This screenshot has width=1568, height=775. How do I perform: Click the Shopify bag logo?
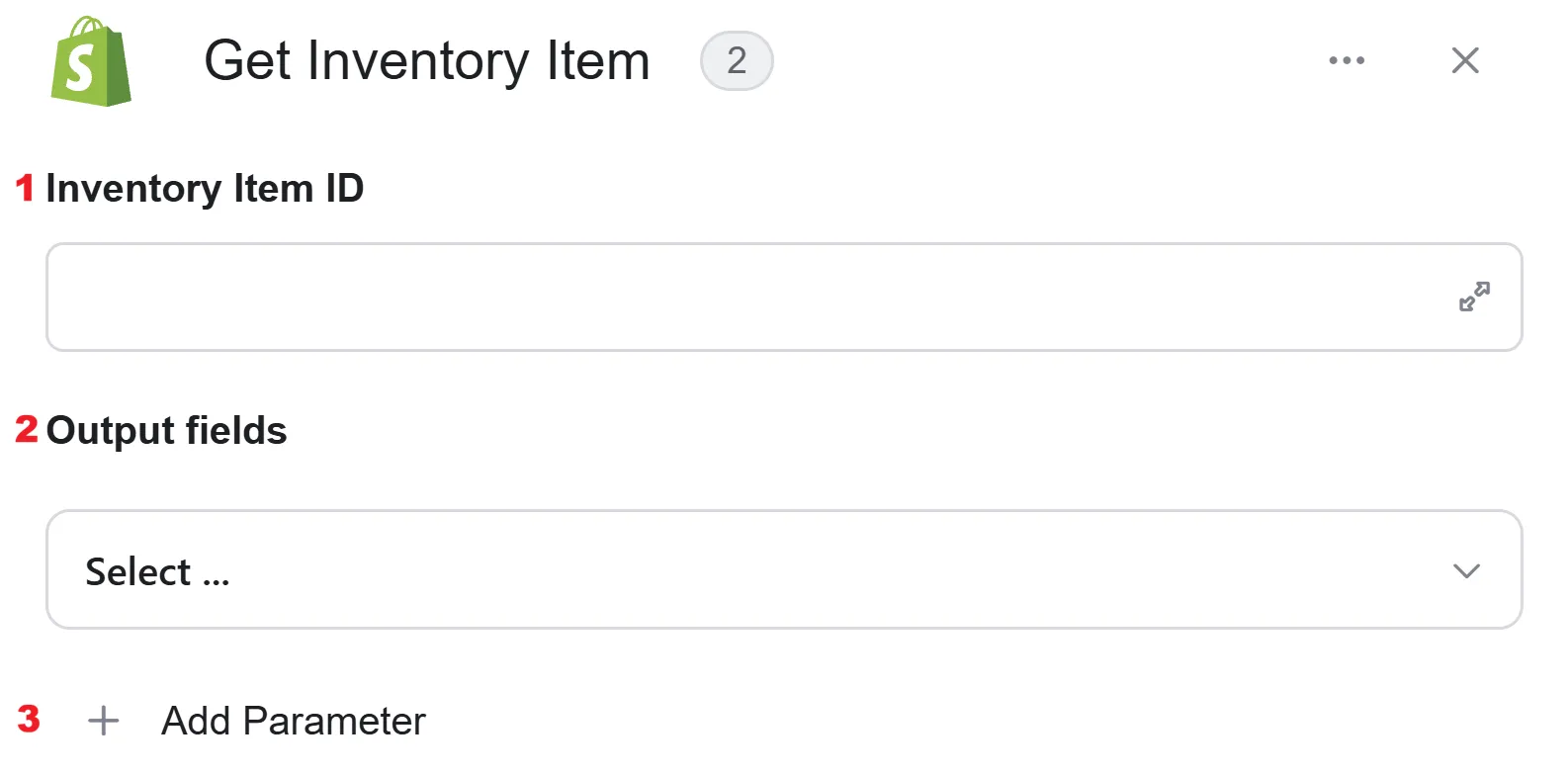(x=91, y=61)
